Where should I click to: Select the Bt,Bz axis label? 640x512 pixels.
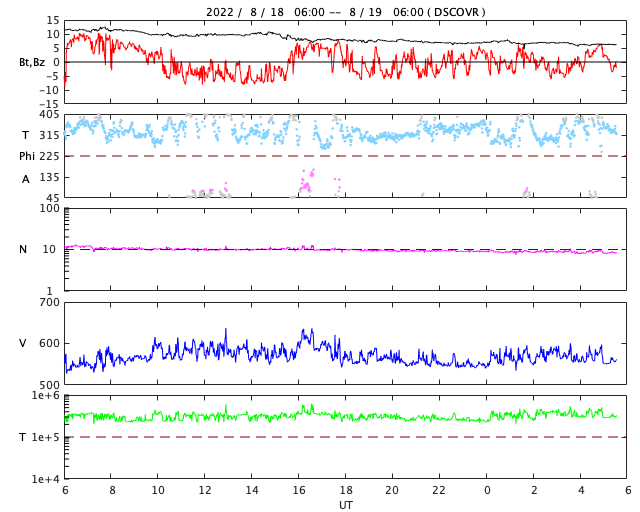(32, 62)
